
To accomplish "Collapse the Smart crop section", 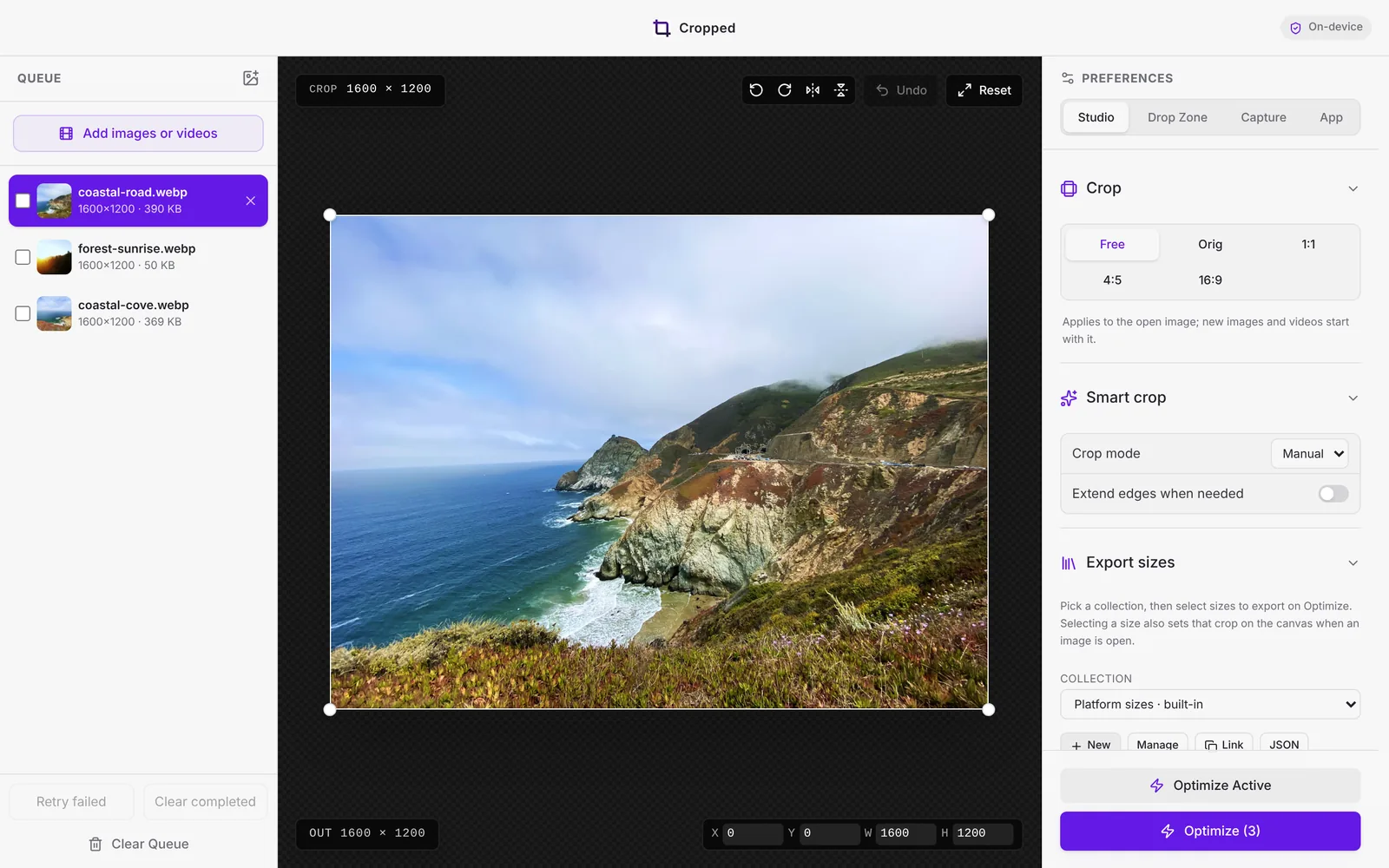I will pos(1353,398).
